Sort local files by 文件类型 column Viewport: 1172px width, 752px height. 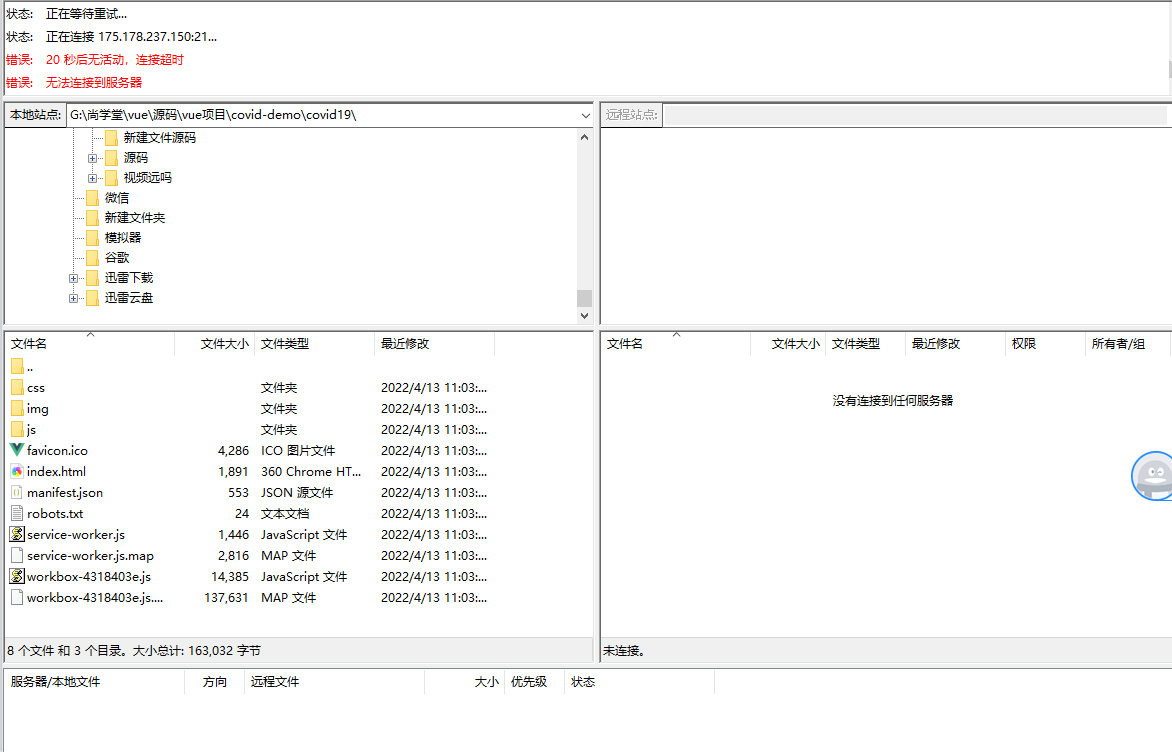pos(314,344)
